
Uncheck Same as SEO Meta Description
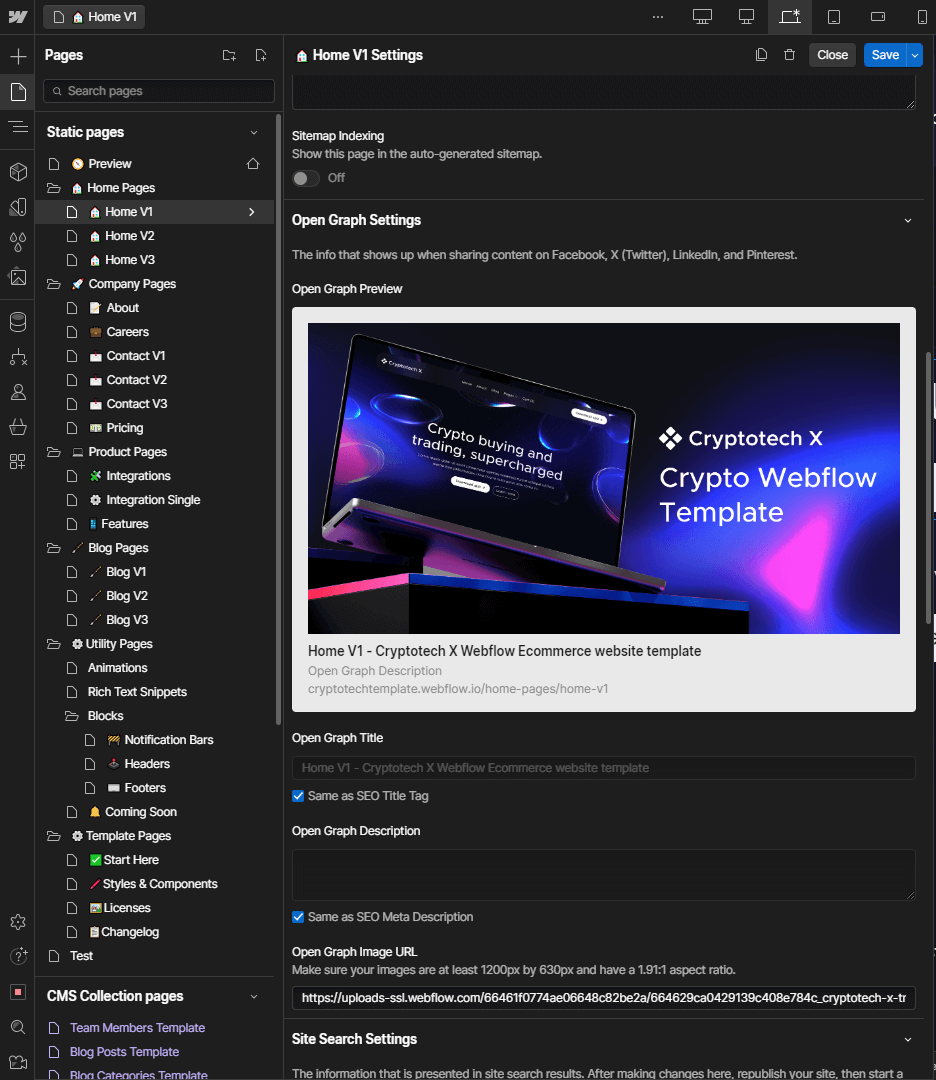[x=298, y=917]
